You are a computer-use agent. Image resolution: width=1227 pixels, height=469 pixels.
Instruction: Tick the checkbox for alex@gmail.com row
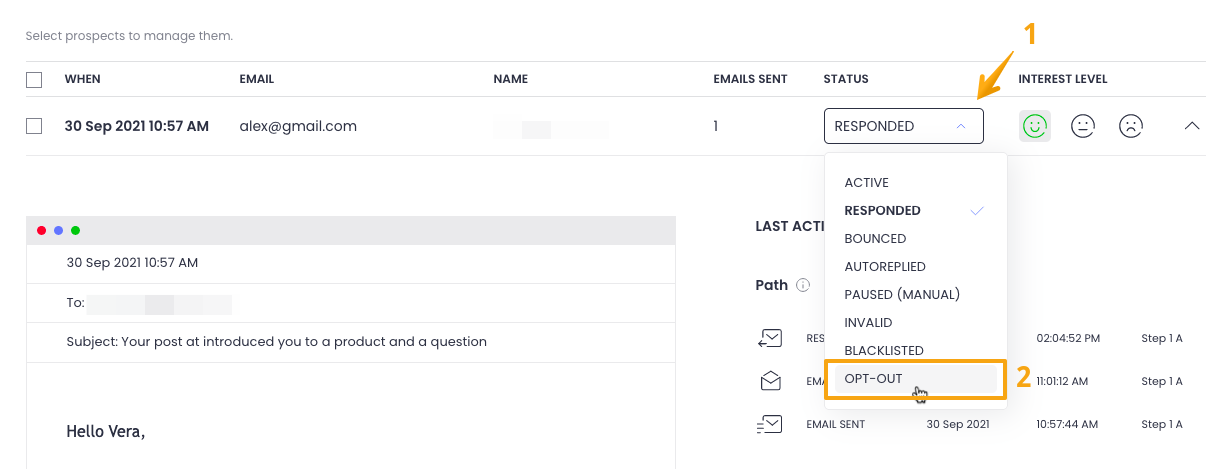click(x=34, y=126)
